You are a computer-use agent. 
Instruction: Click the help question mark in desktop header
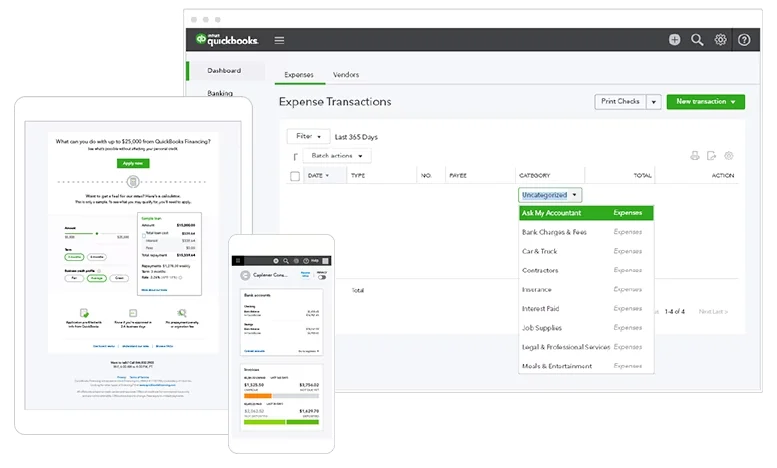744,40
